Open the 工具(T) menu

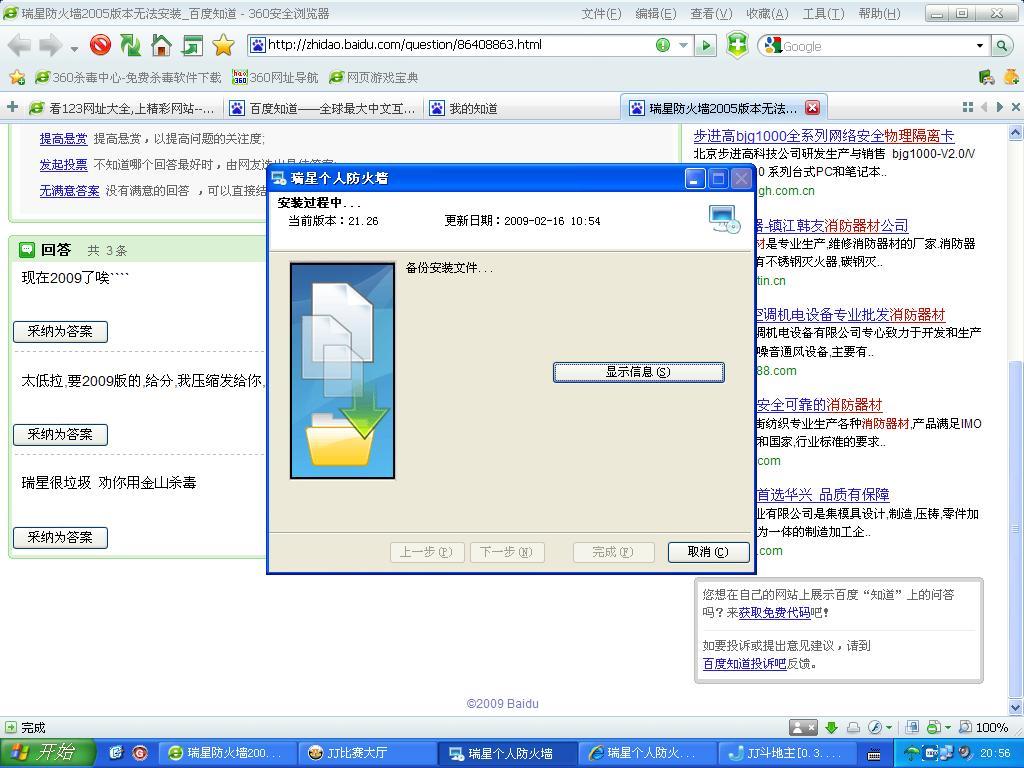coord(823,14)
